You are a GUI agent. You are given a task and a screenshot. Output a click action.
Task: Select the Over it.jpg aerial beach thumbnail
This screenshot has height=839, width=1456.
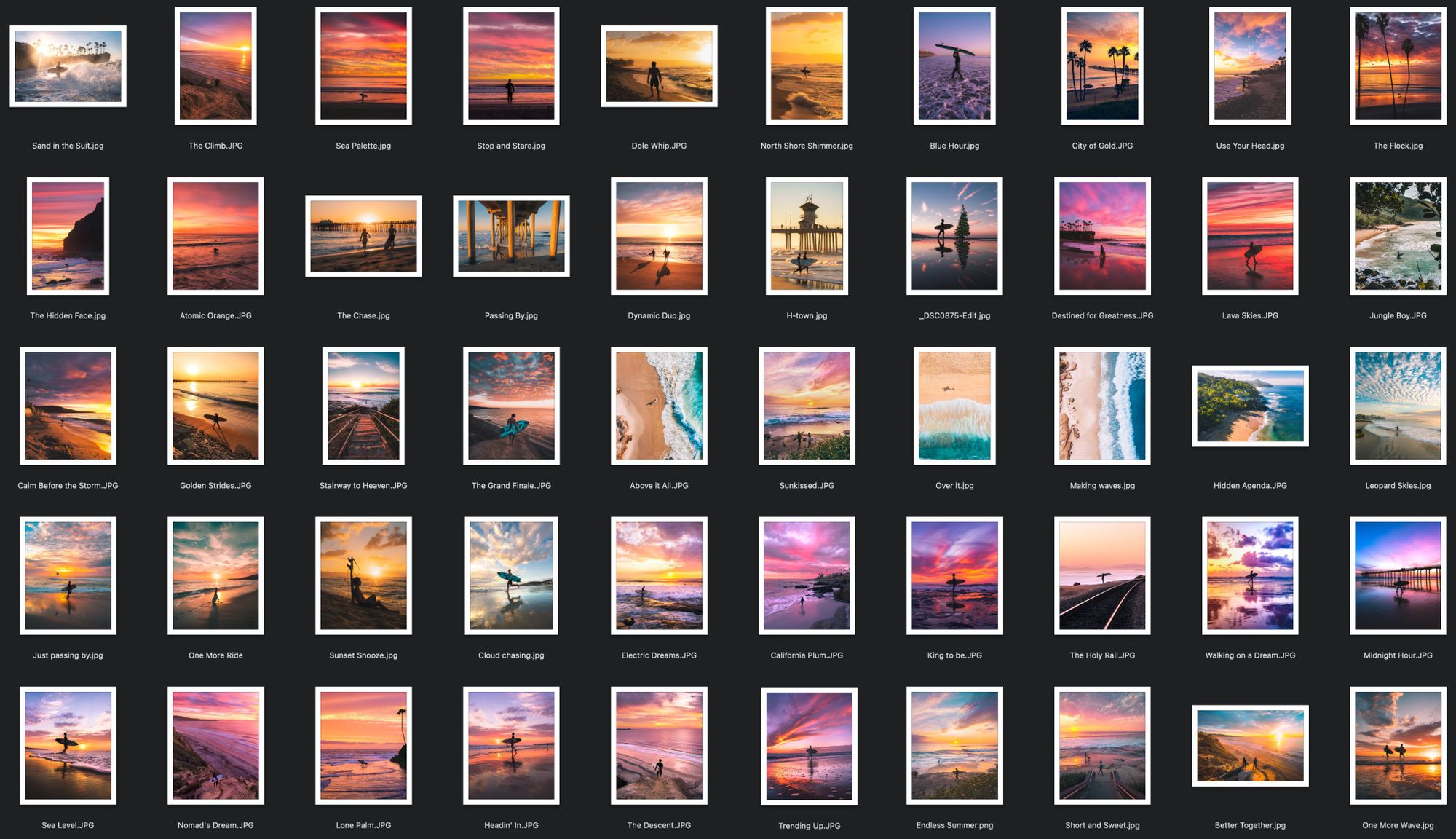point(954,406)
